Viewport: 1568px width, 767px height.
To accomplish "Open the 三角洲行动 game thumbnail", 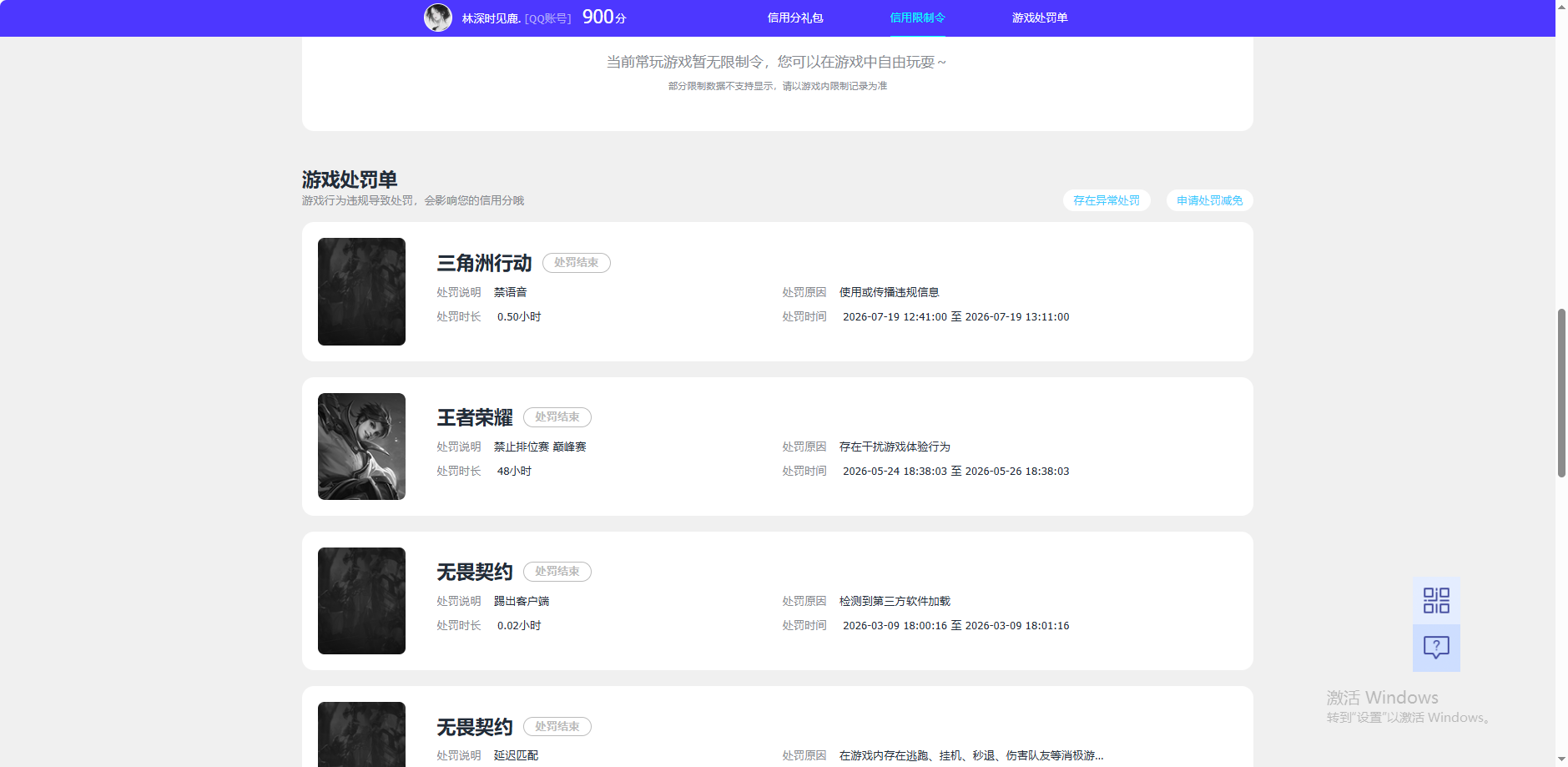I will [x=361, y=291].
